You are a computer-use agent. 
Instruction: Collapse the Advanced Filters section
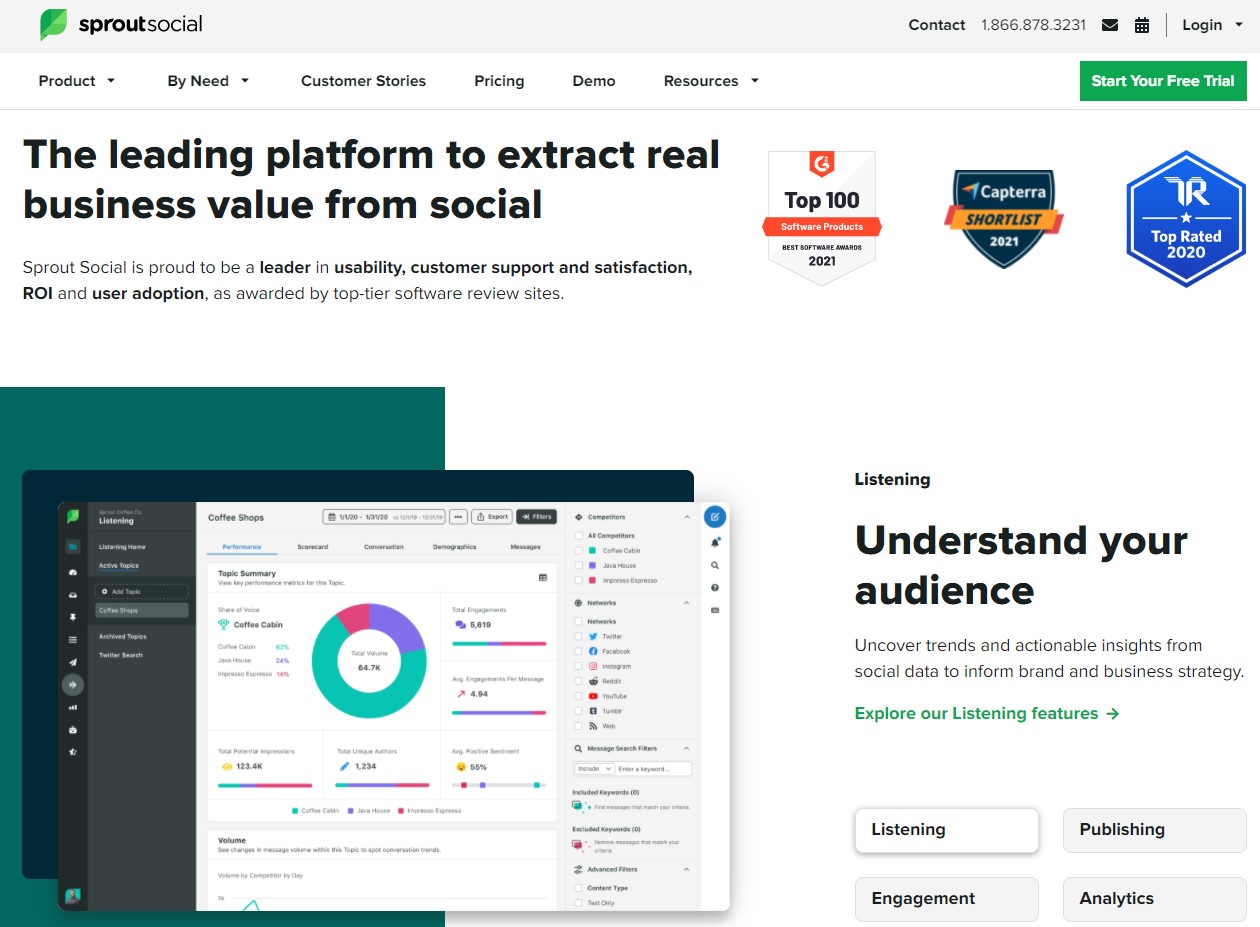tap(687, 870)
